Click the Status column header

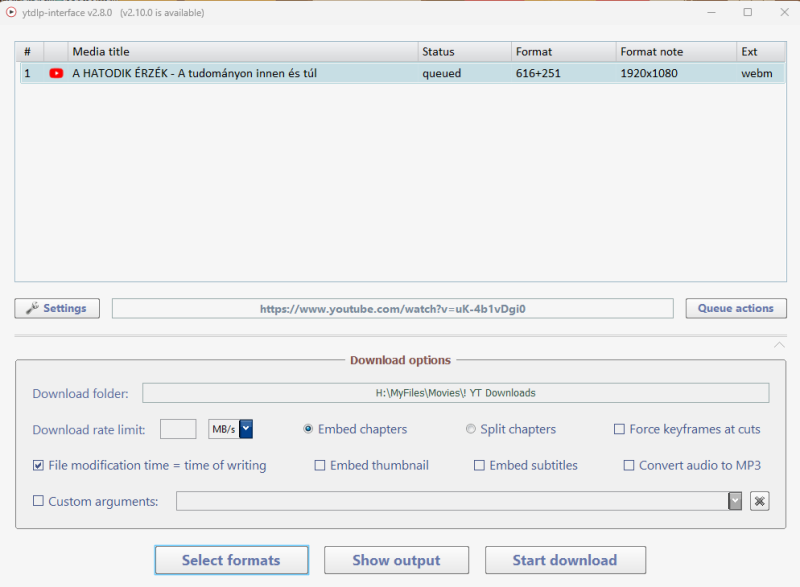pyautogui.click(x=465, y=52)
